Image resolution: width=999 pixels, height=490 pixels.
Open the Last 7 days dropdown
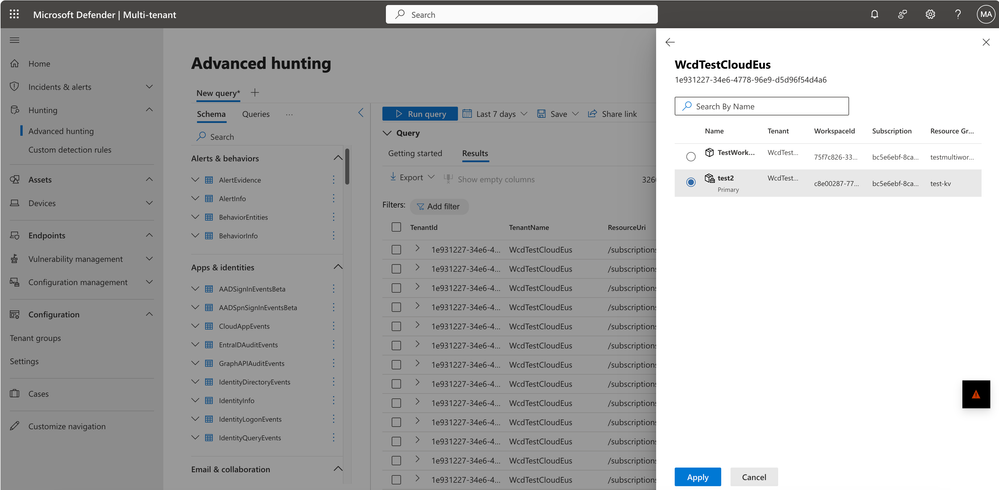(x=494, y=114)
